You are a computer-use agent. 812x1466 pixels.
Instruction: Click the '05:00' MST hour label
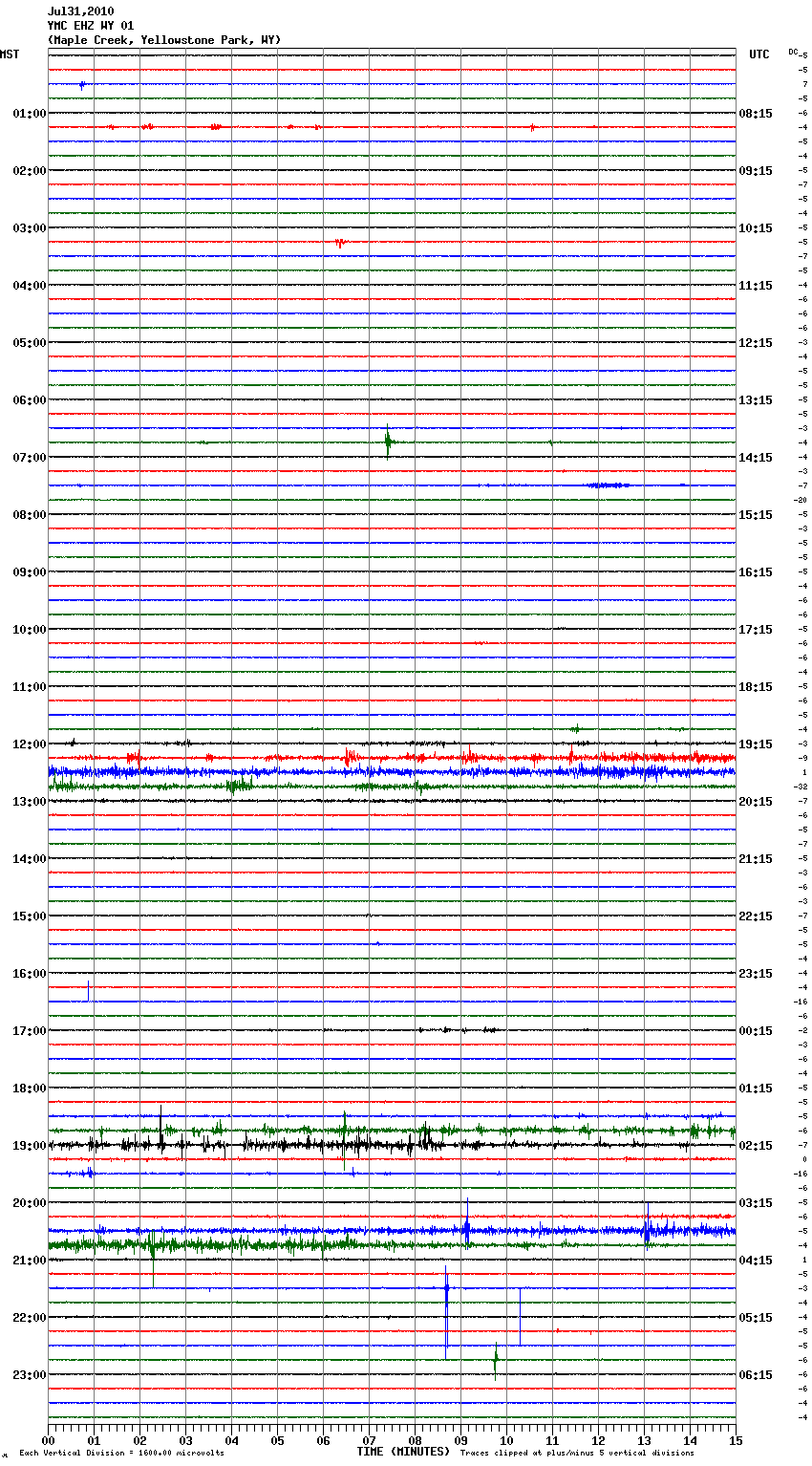(30, 343)
